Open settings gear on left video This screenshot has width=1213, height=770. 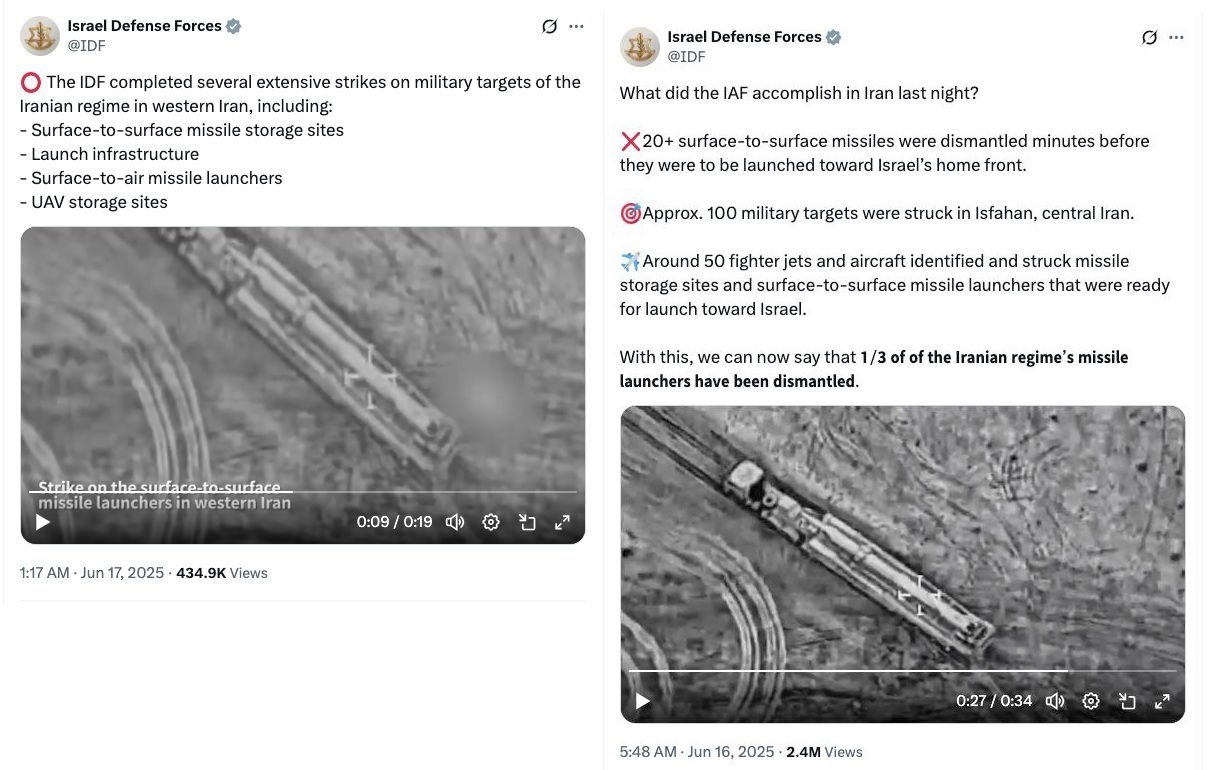(491, 522)
